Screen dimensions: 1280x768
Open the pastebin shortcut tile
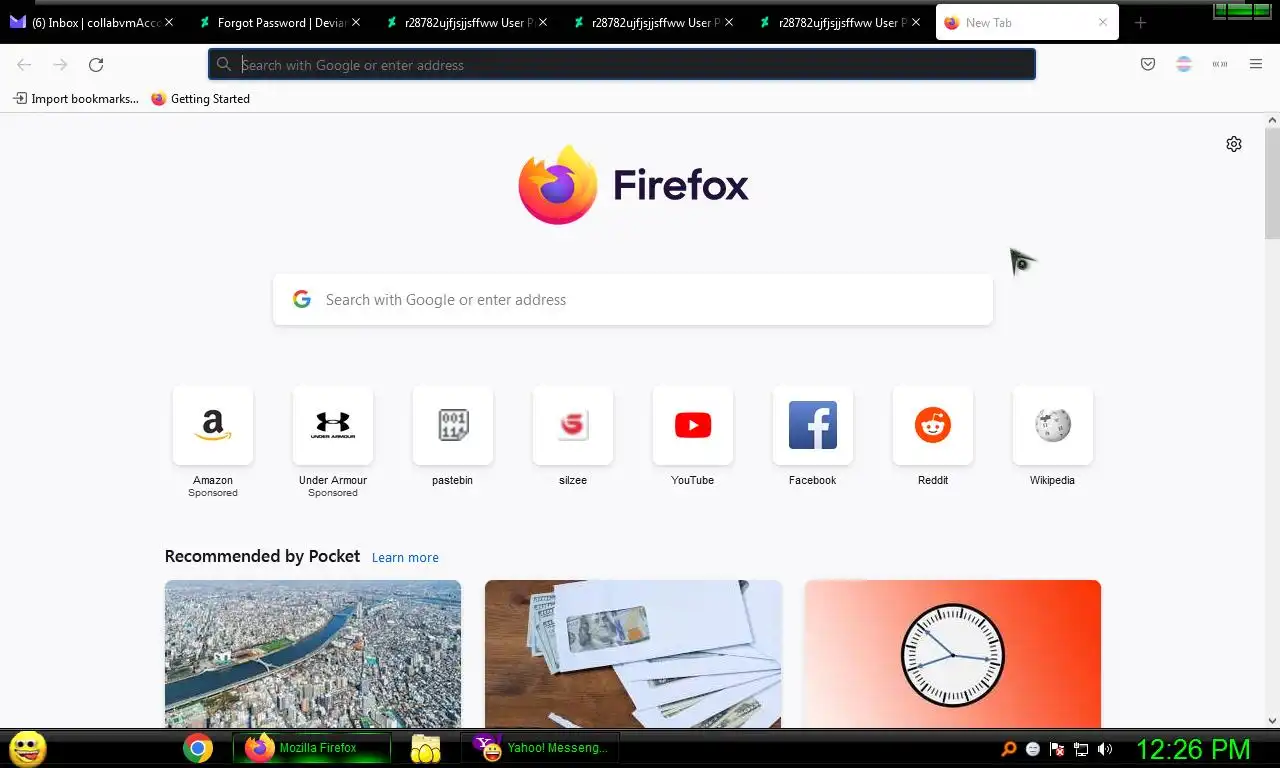coord(453,426)
